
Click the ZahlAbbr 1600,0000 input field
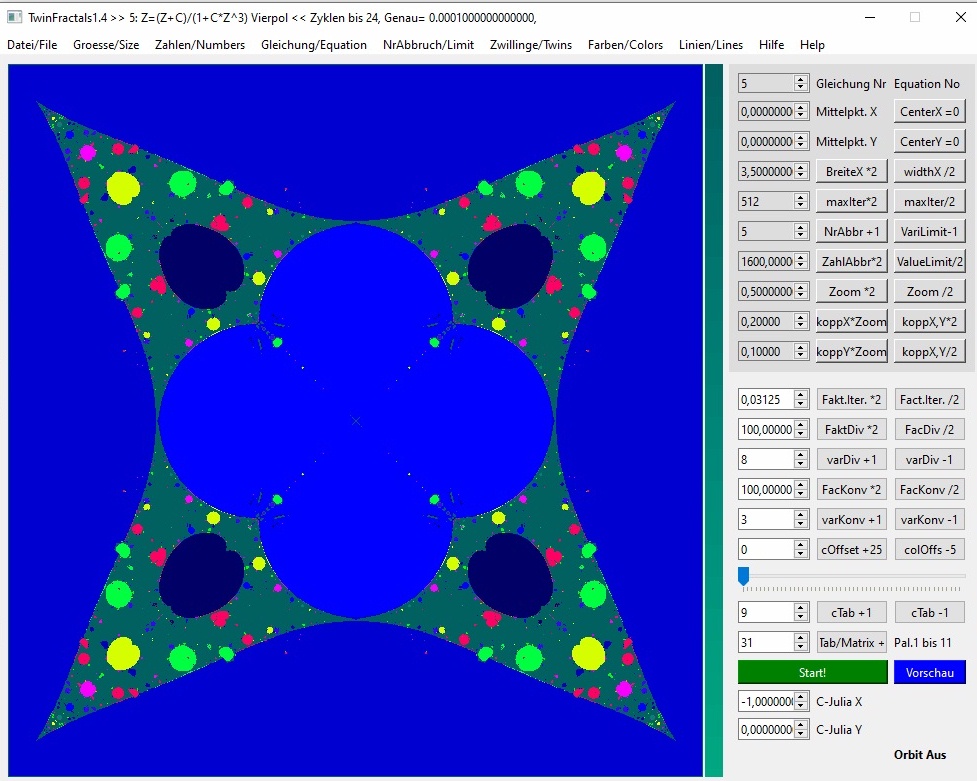(766, 261)
